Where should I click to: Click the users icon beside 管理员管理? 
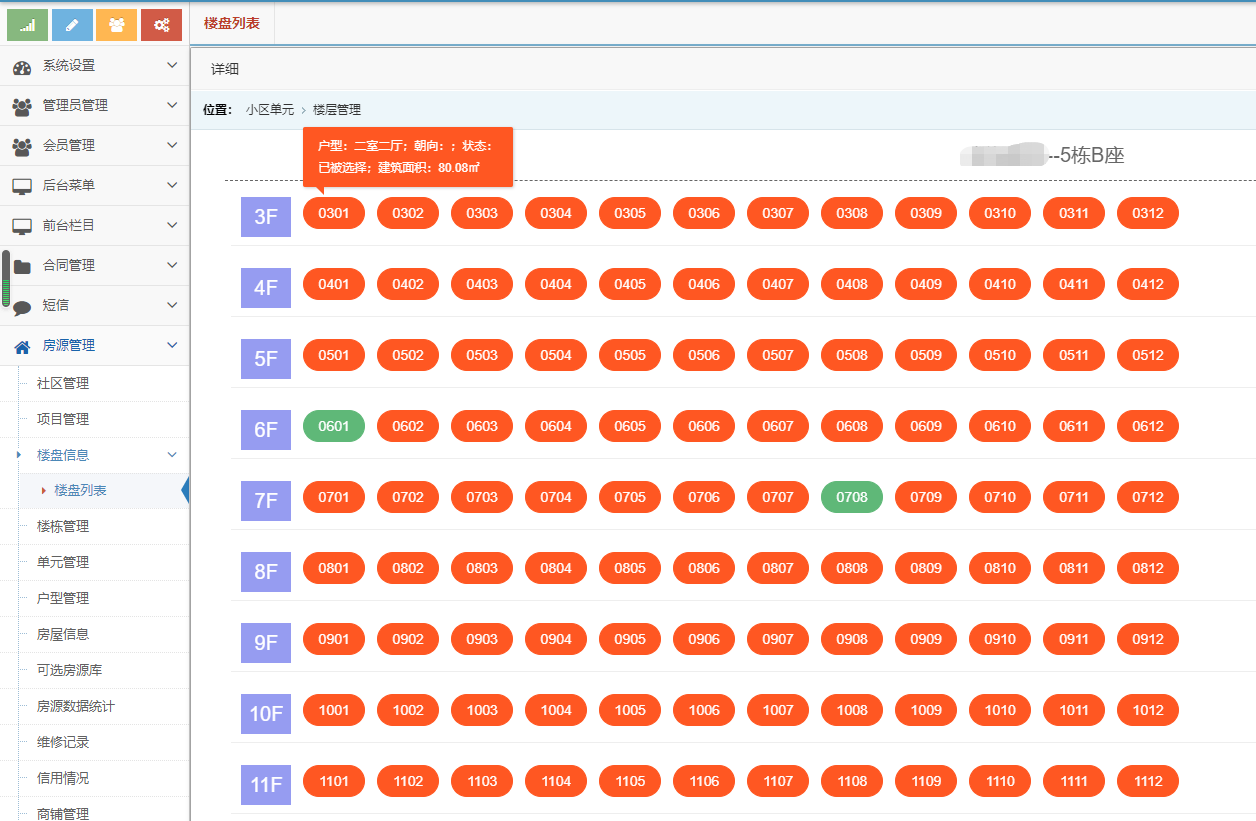pos(21,106)
